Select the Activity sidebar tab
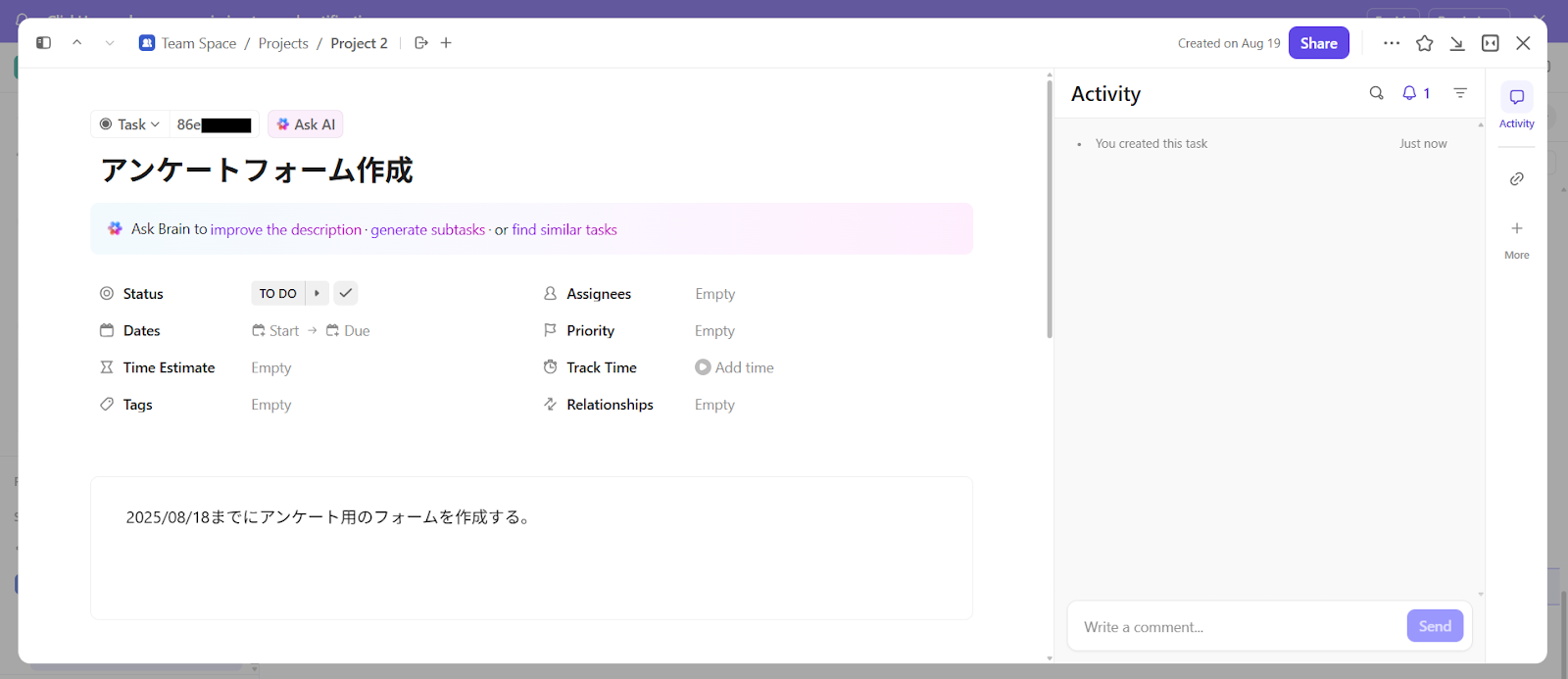 1517,106
